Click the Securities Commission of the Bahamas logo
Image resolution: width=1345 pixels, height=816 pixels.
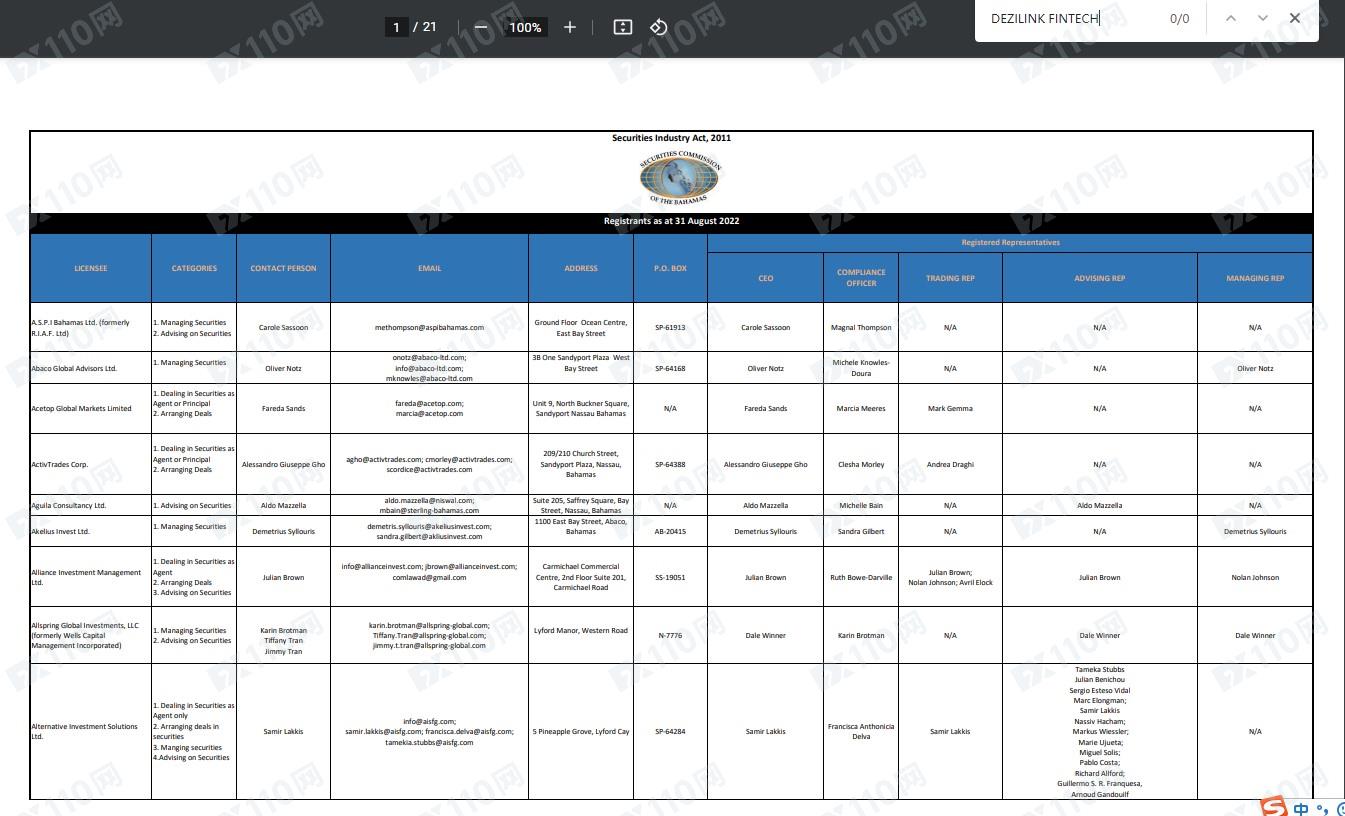point(679,178)
